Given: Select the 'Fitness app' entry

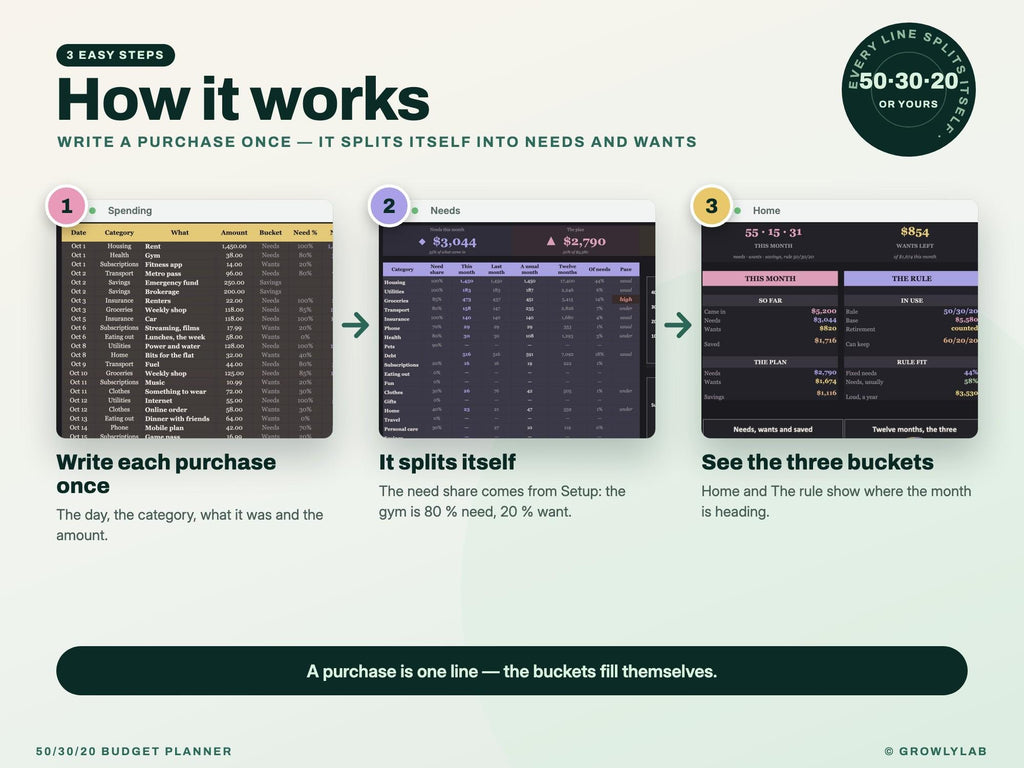Looking at the screenshot, I should [x=163, y=264].
